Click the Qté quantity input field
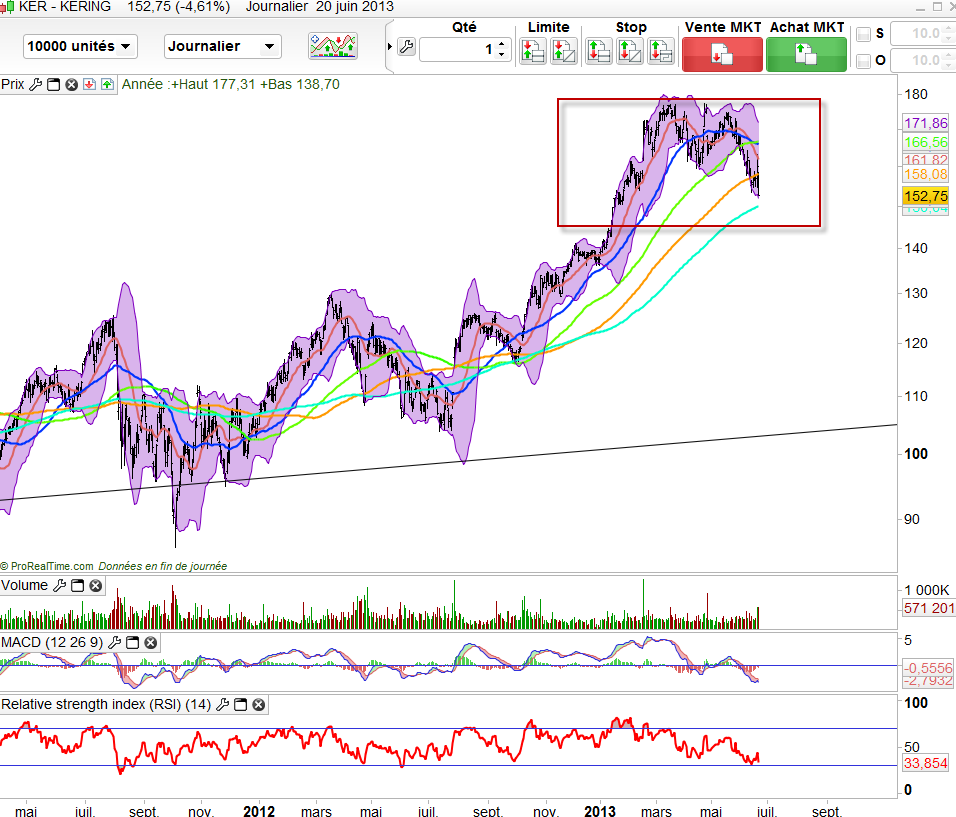This screenshot has width=956, height=817. point(457,49)
